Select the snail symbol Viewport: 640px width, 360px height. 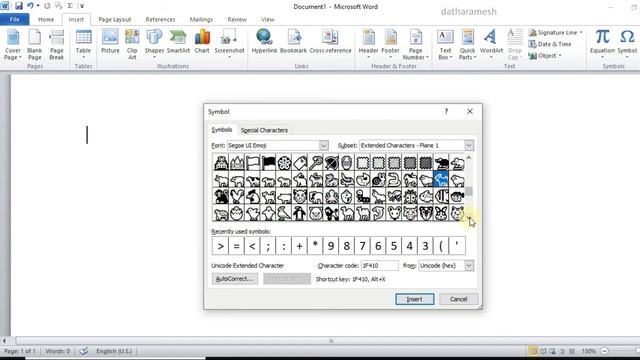click(378, 180)
